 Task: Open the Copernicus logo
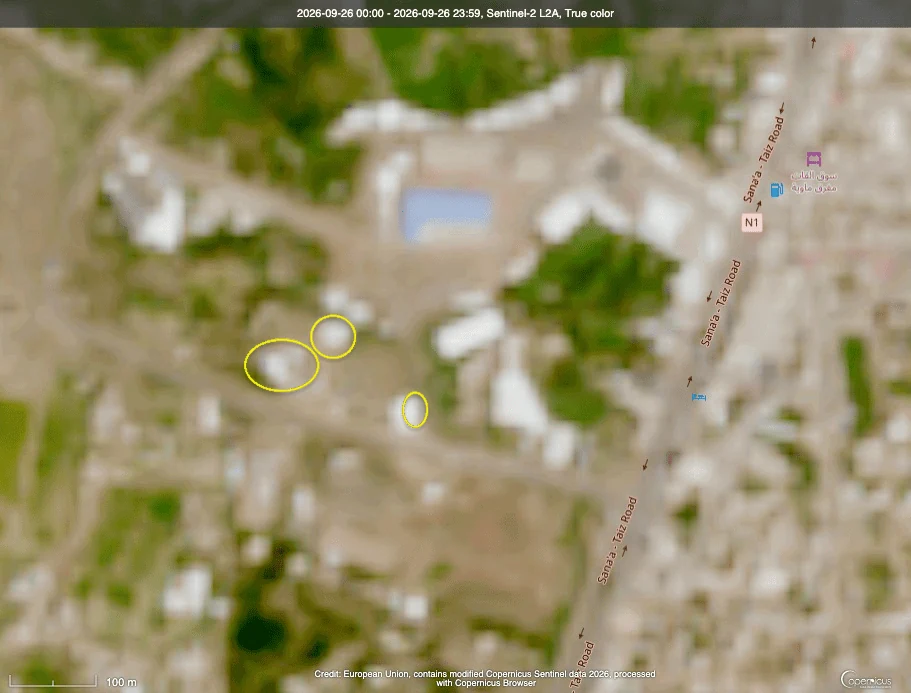coord(866,679)
